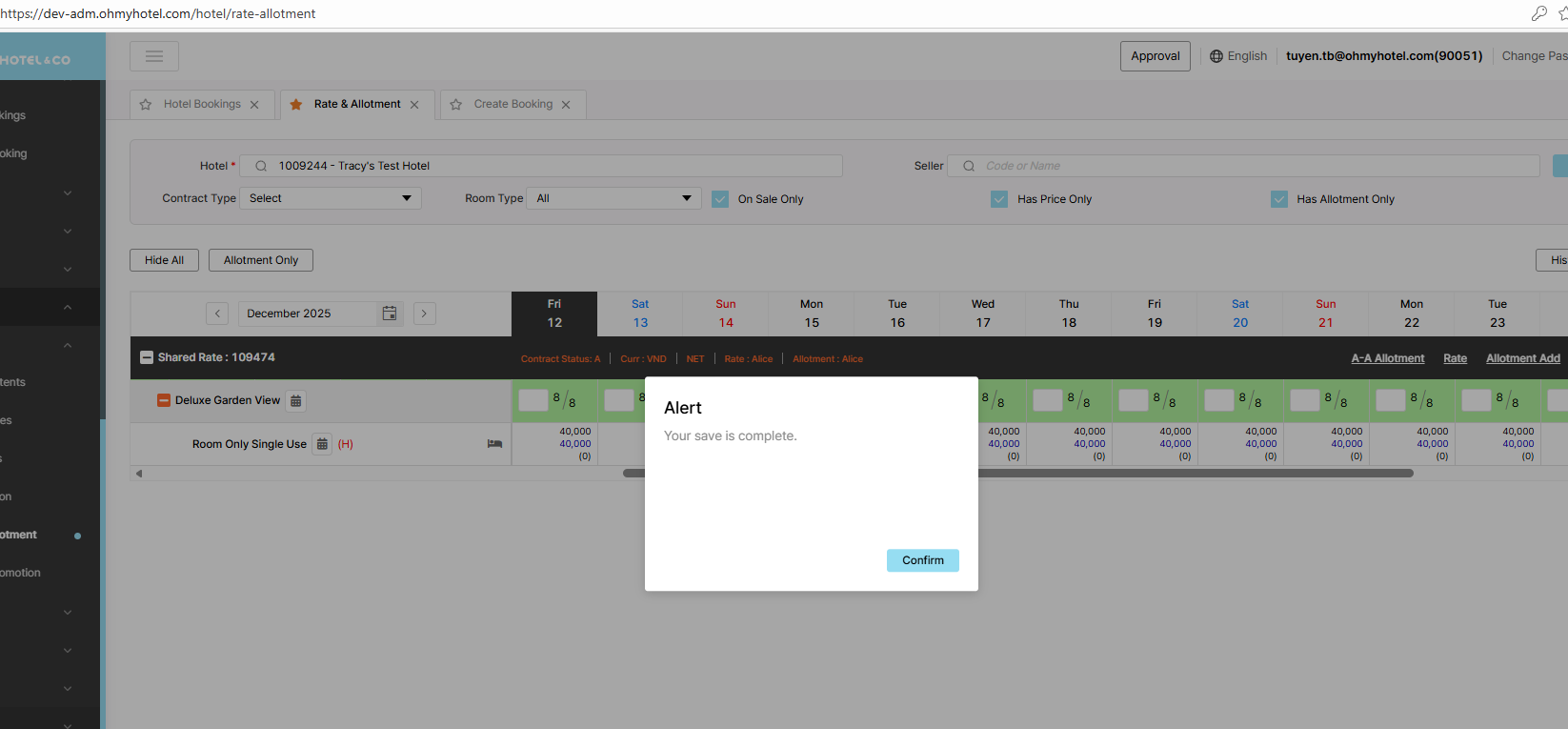Star the Create Booking tab
This screenshot has height=729, width=1568.
click(456, 105)
